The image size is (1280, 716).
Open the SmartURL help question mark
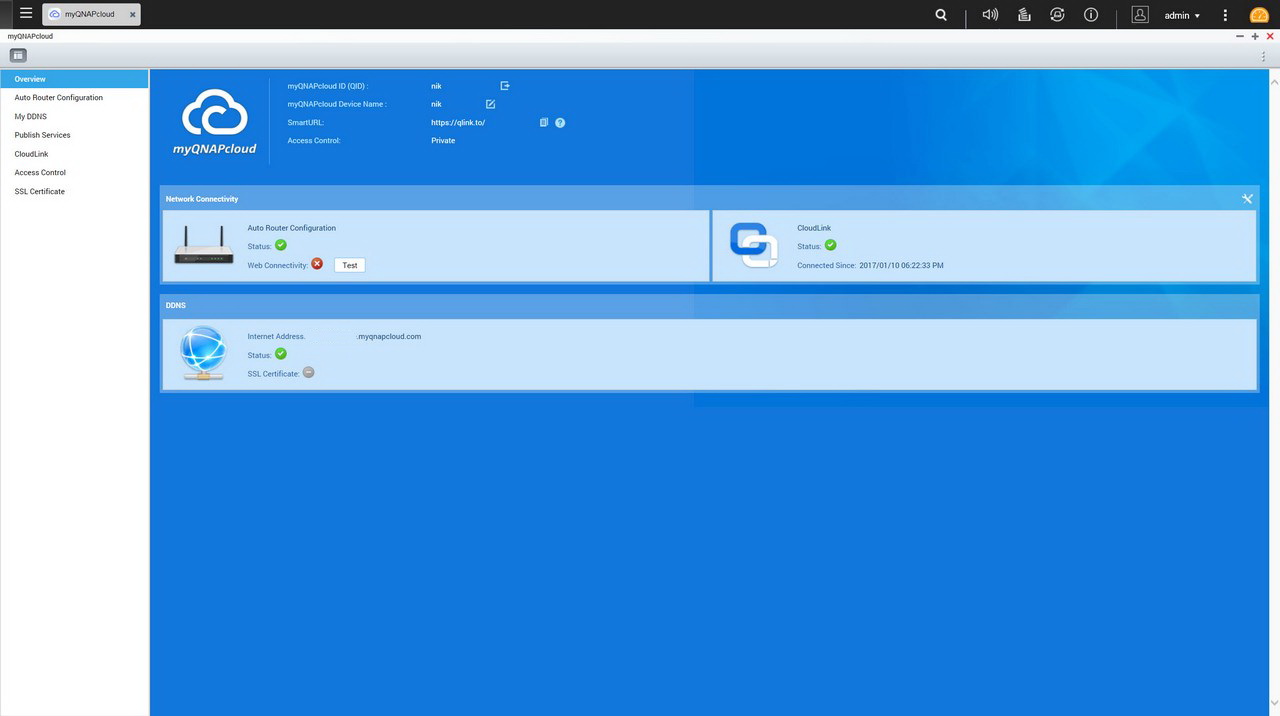(560, 122)
